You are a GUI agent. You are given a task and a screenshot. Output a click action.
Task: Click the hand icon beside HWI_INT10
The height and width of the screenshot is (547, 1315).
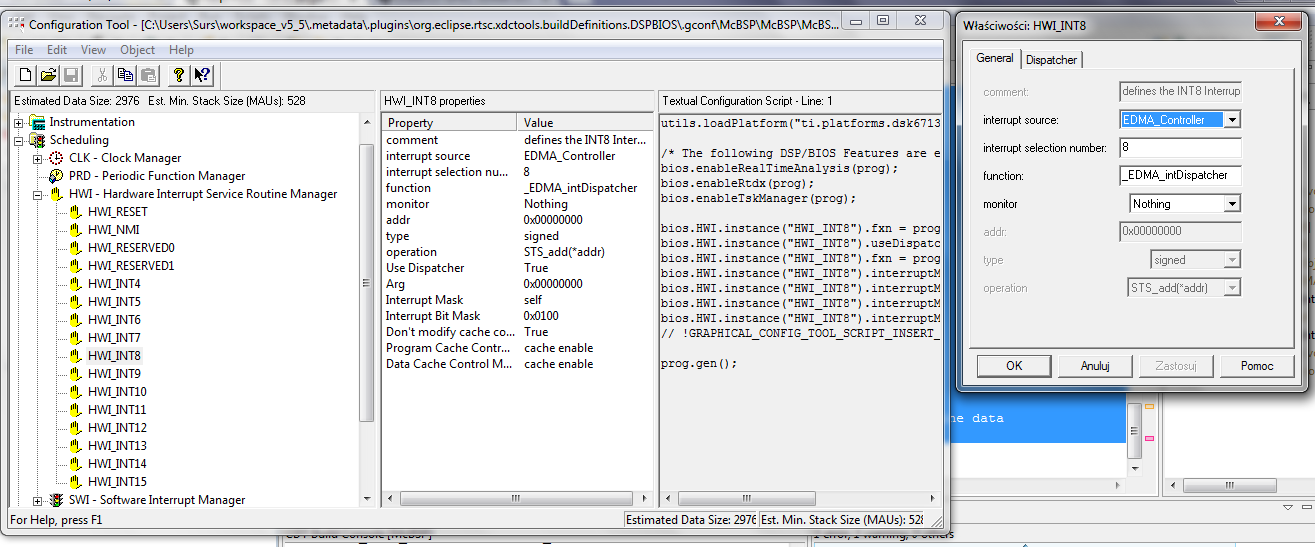point(76,392)
